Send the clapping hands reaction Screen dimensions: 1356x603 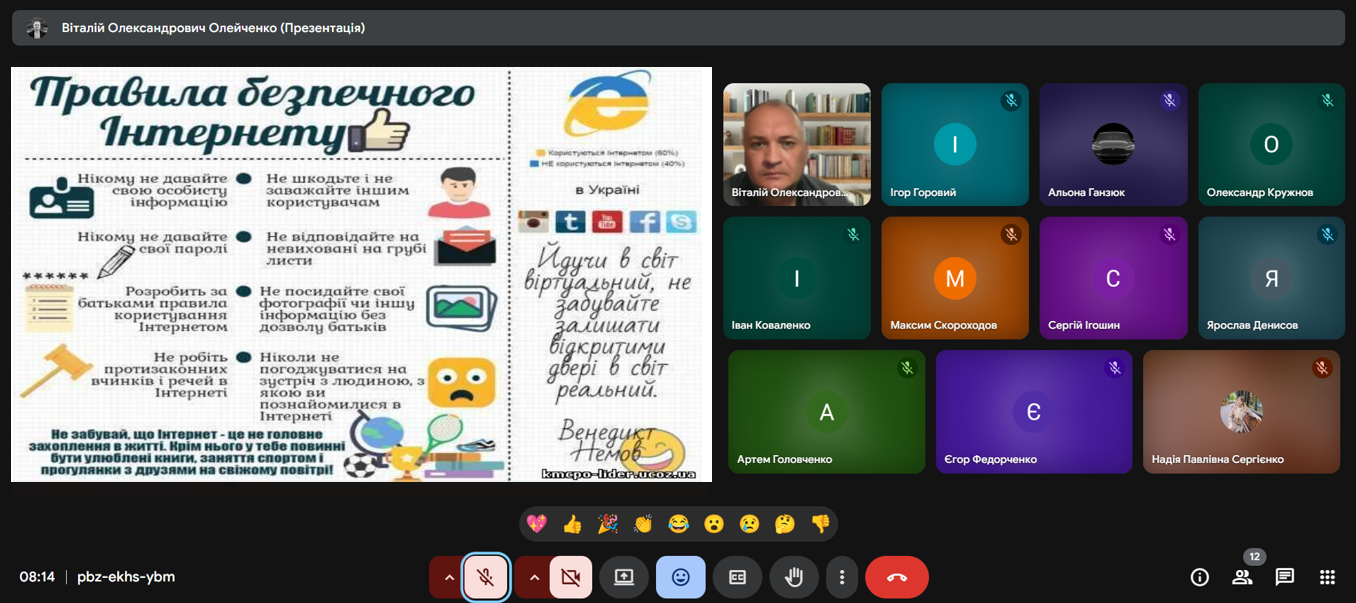(x=642, y=524)
